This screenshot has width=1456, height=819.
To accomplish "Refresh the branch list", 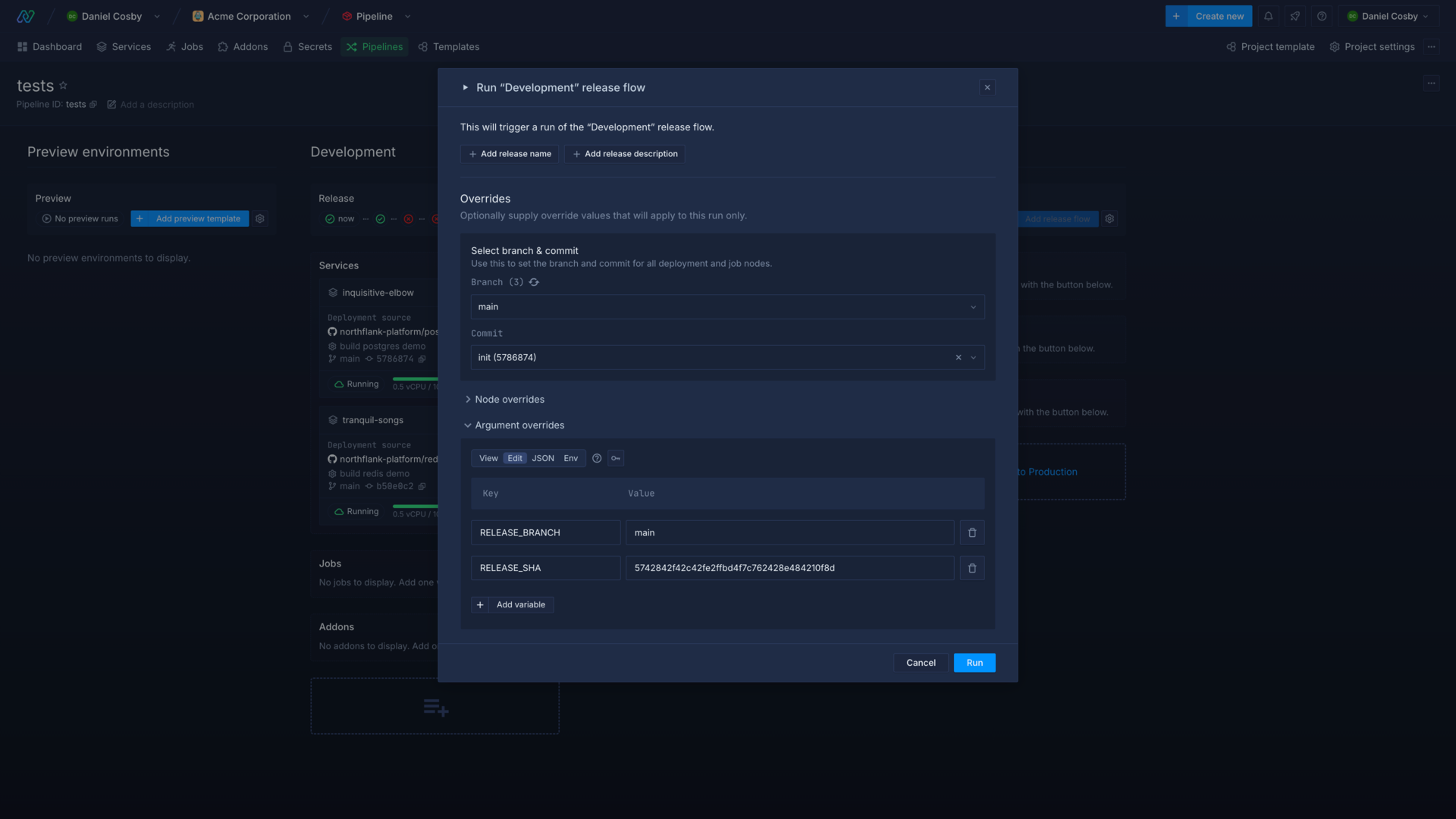I will 534,282.
